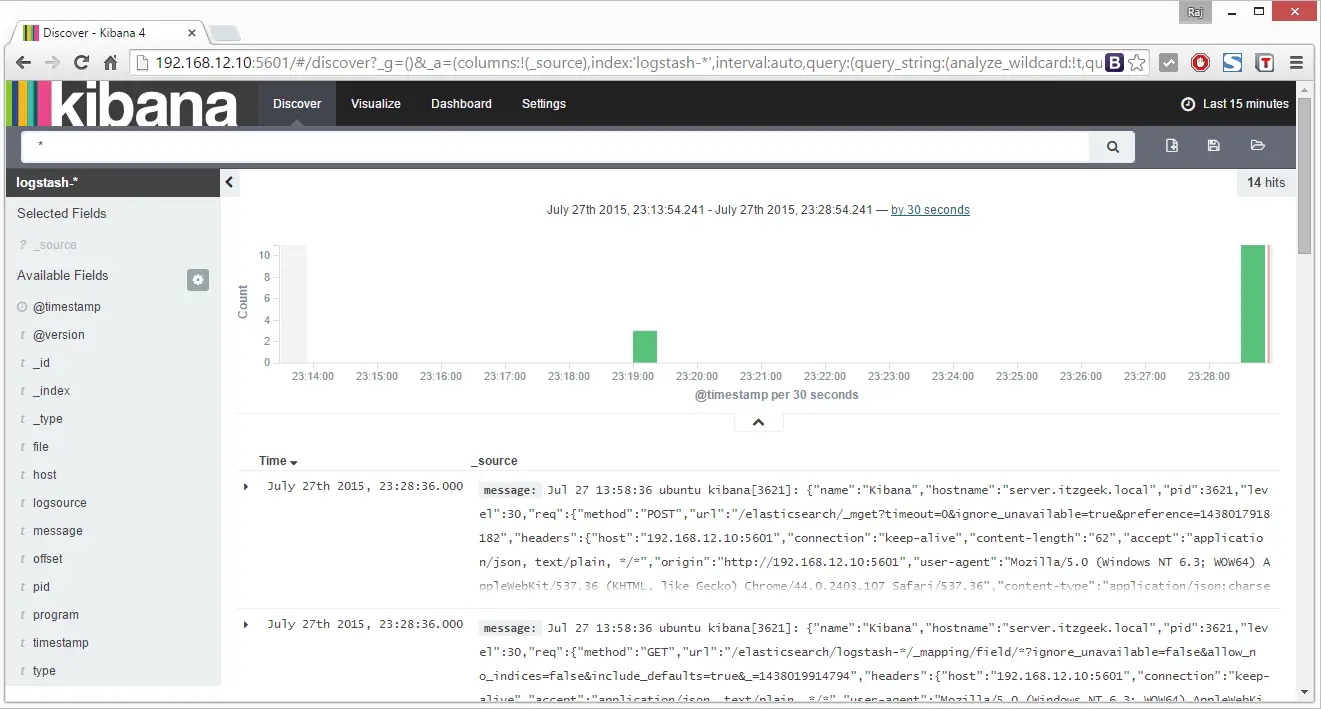Viewport: 1321px width, 709px height.
Task: Select the timestamp field
Action: 61,643
